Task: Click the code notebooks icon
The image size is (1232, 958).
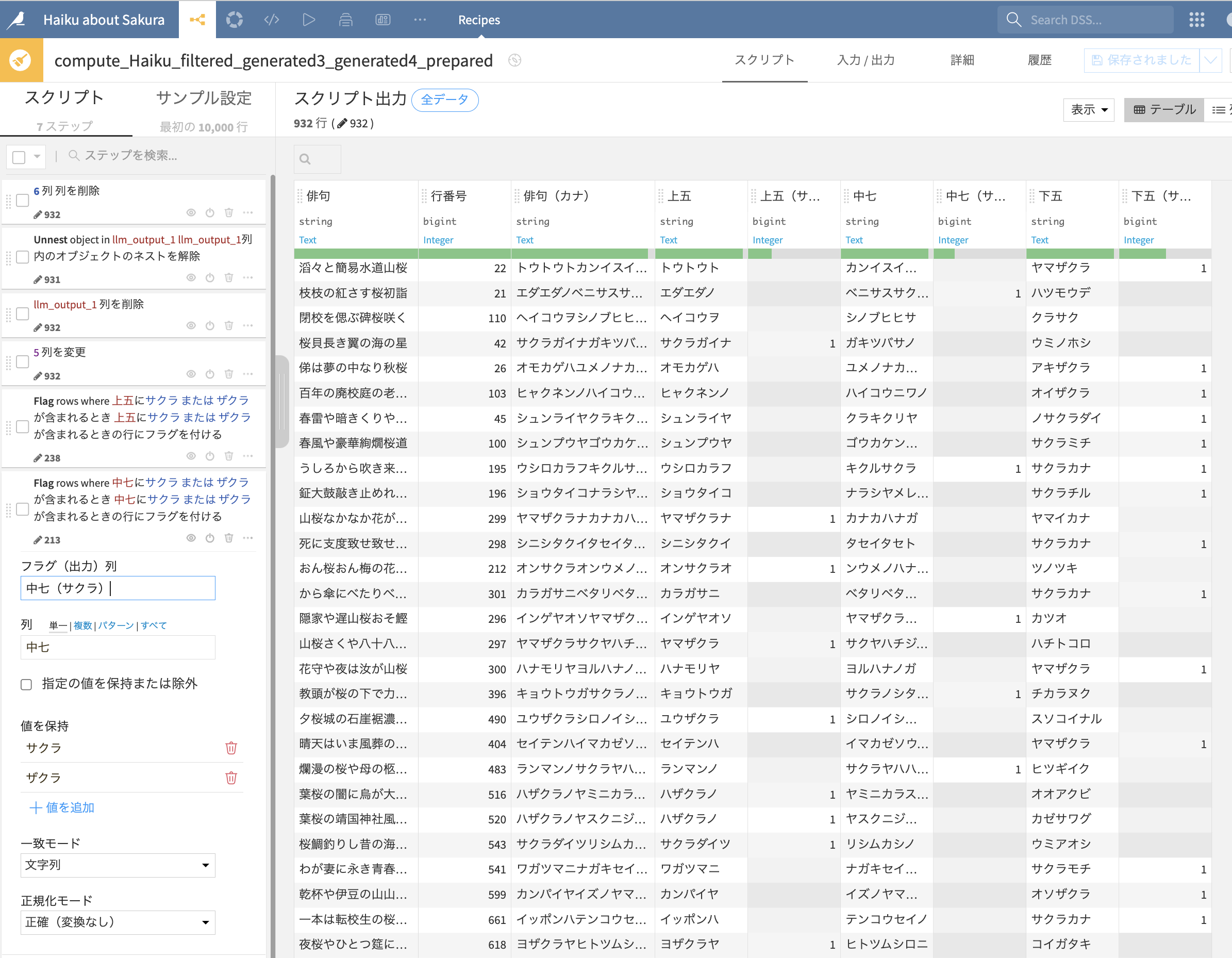Action: [x=271, y=20]
